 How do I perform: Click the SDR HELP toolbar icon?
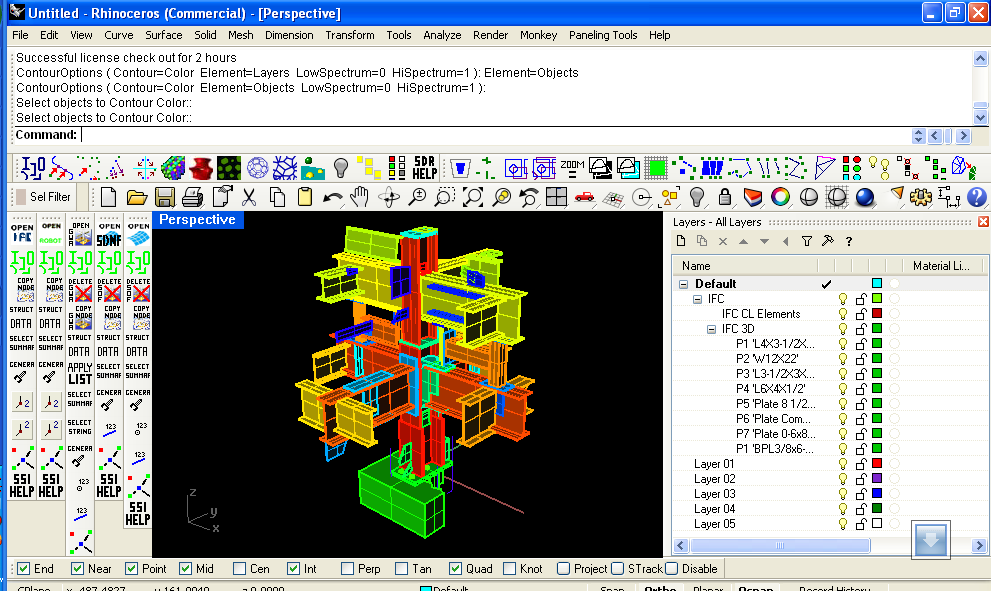[425, 168]
